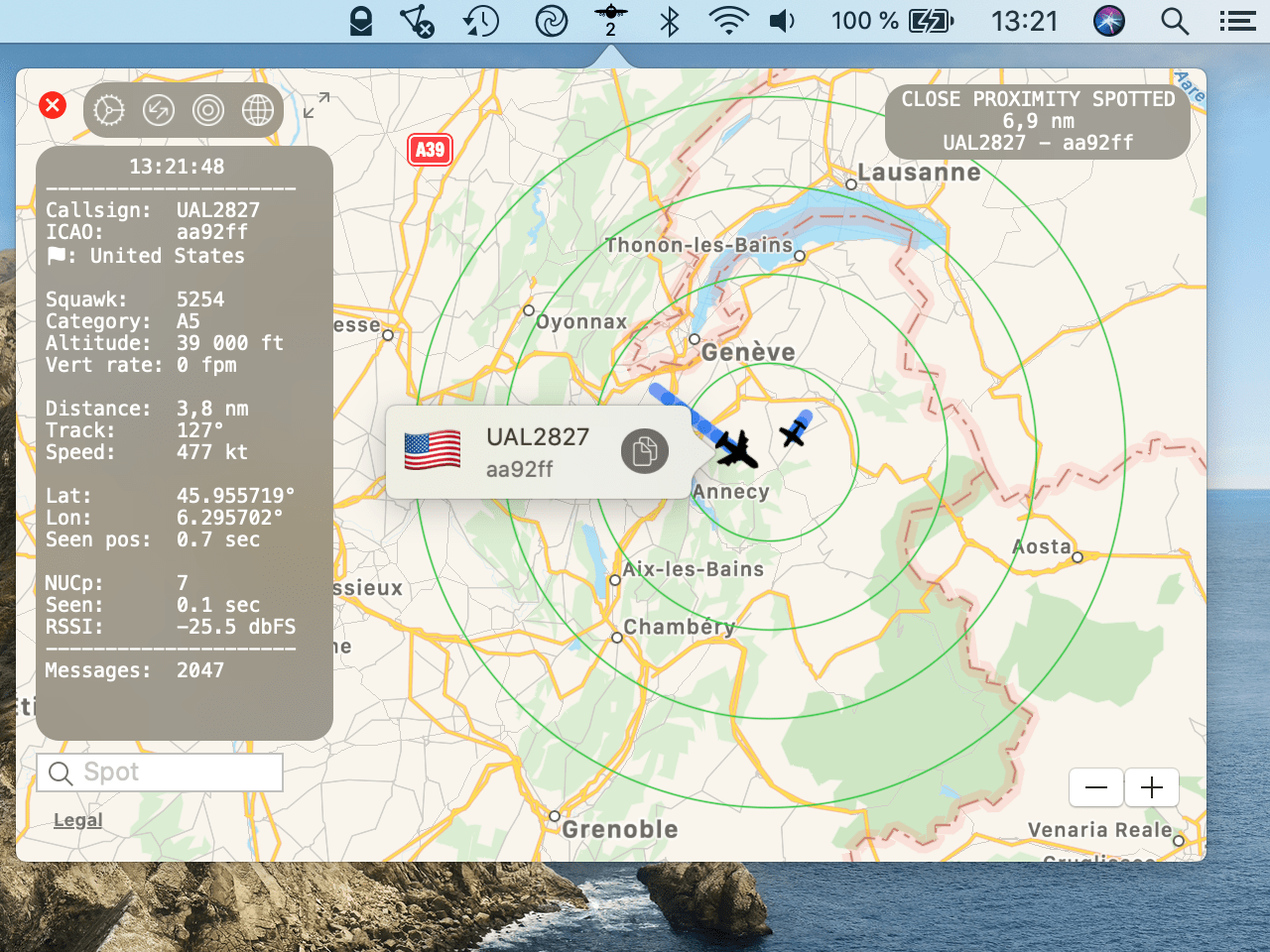The image size is (1270, 952).
Task: Toggle the range rings icon
Action: pos(208,110)
